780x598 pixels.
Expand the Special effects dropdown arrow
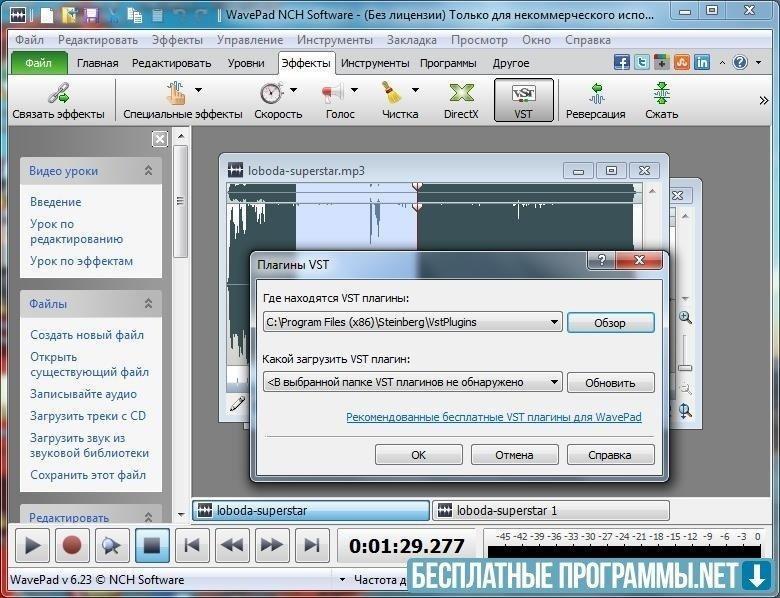pos(199,90)
